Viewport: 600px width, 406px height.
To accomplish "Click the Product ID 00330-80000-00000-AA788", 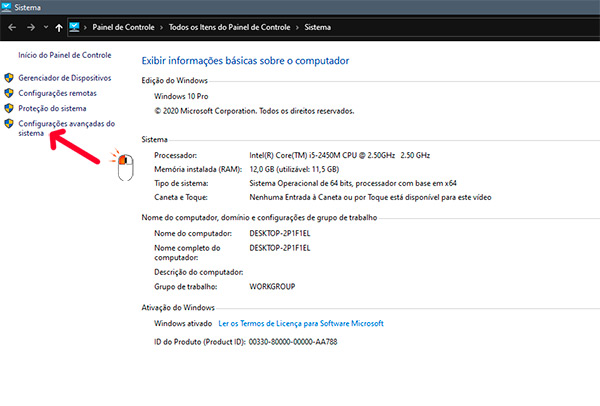I will tap(293, 342).
